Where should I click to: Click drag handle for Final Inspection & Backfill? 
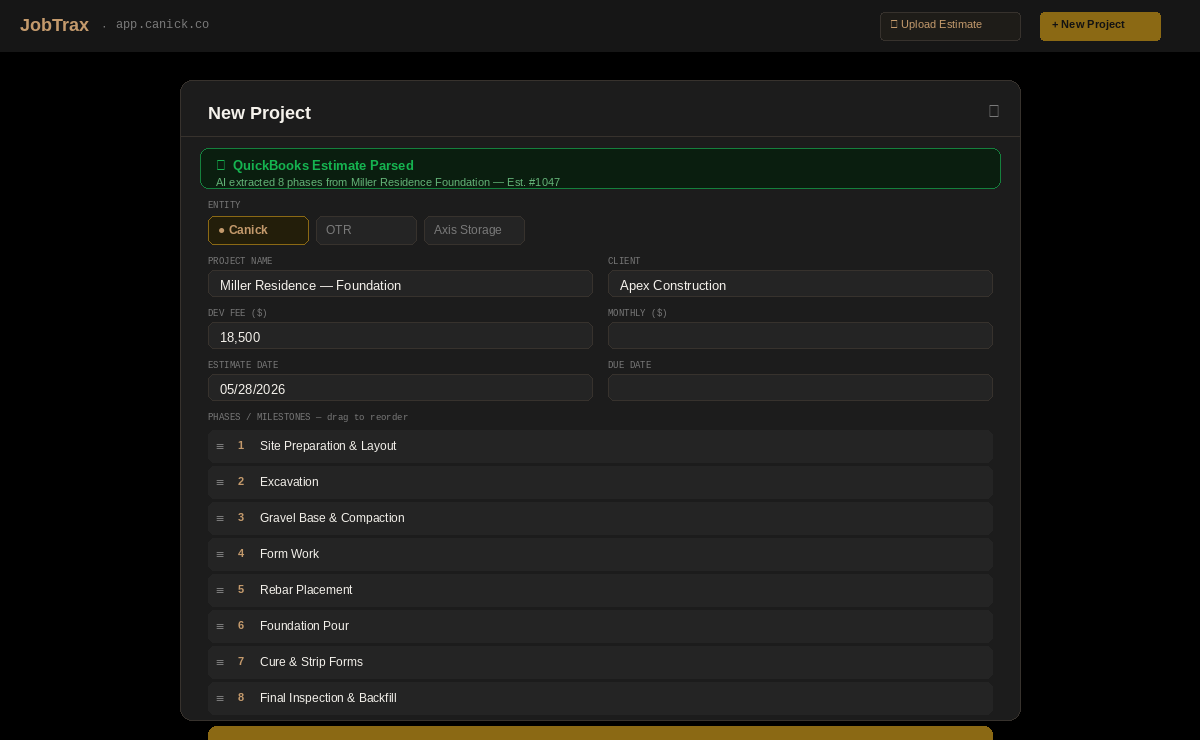(x=220, y=698)
